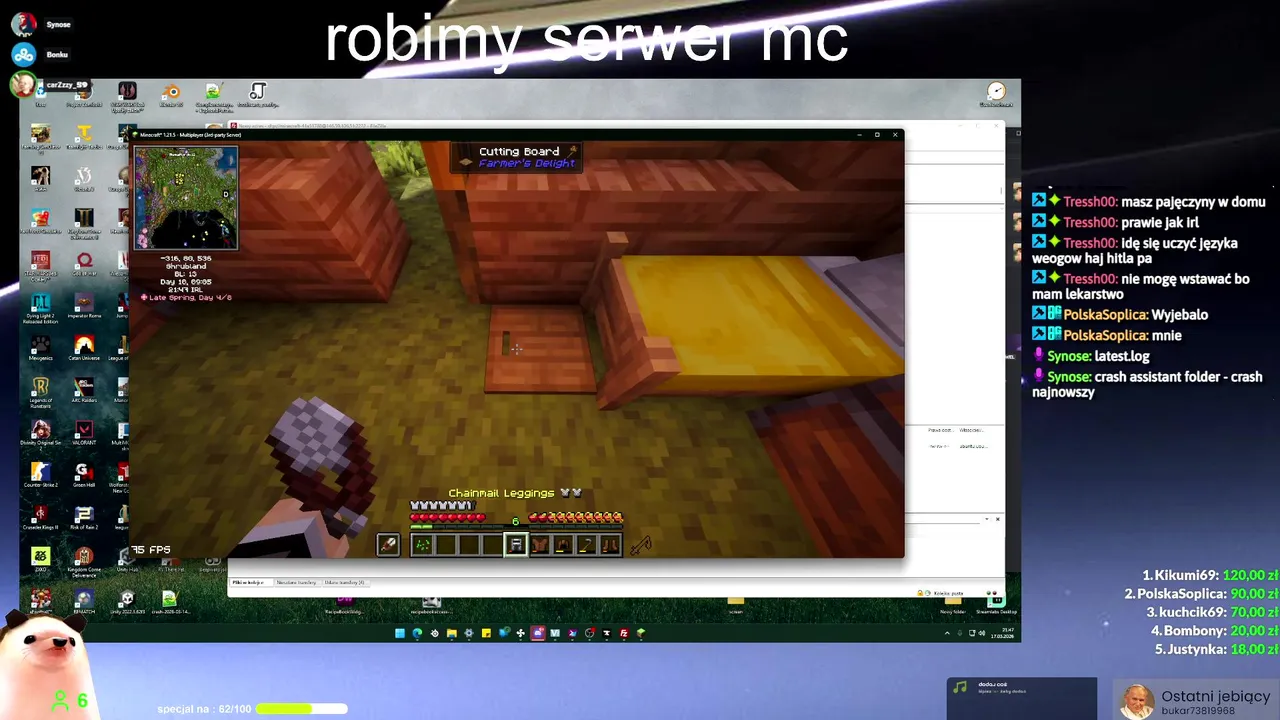Open the Blender desktop shortcut

click(171, 95)
